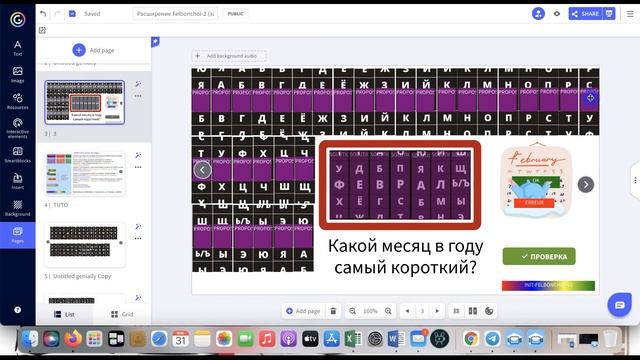Switch pages panel to List view

coord(64,314)
